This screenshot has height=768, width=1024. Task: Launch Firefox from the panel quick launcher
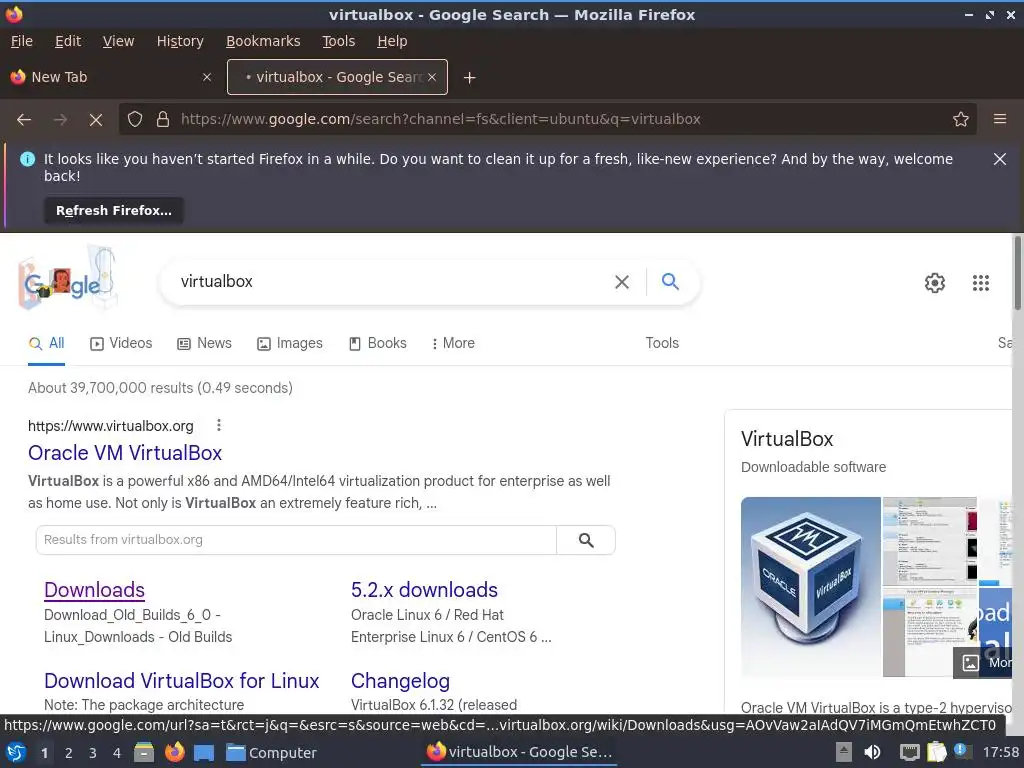(174, 753)
